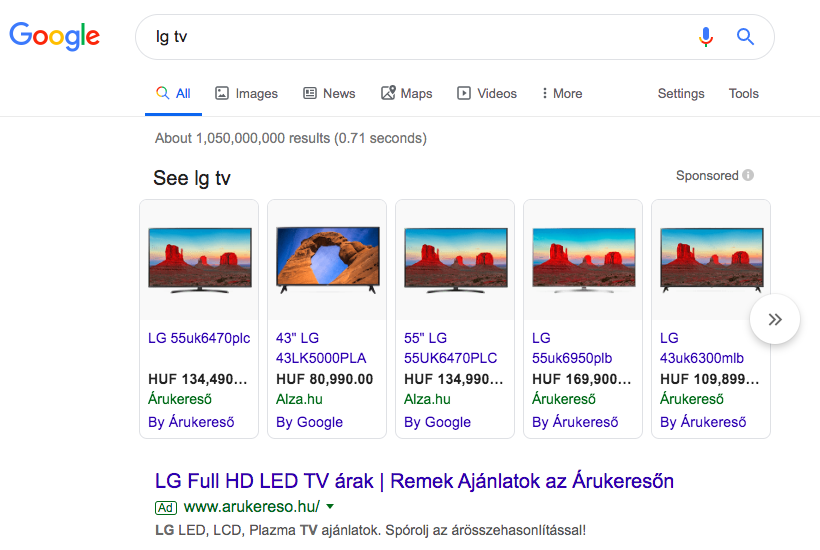The height and width of the screenshot is (550, 820).
Task: Show more products with the double-arrow button
Action: tap(775, 319)
